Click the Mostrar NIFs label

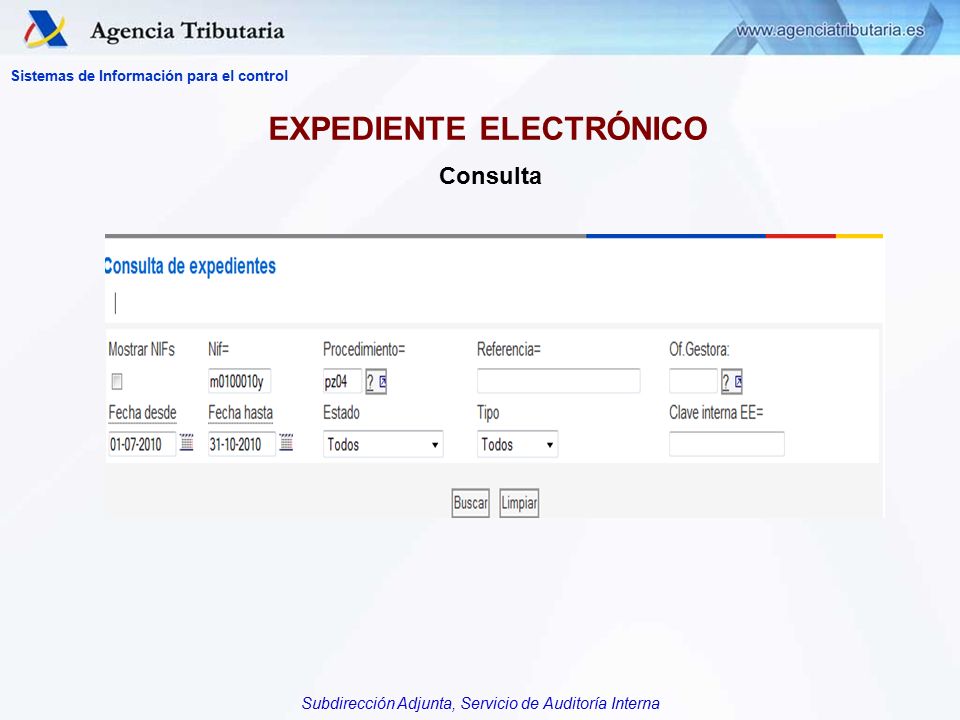tap(141, 350)
